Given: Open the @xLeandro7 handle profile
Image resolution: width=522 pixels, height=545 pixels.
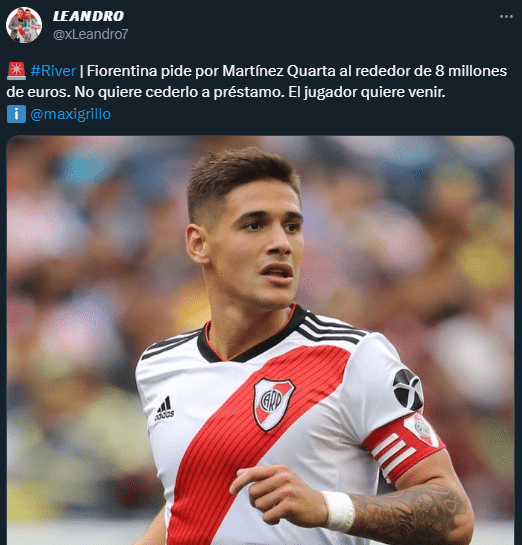Looking at the screenshot, I should click(x=90, y=34).
